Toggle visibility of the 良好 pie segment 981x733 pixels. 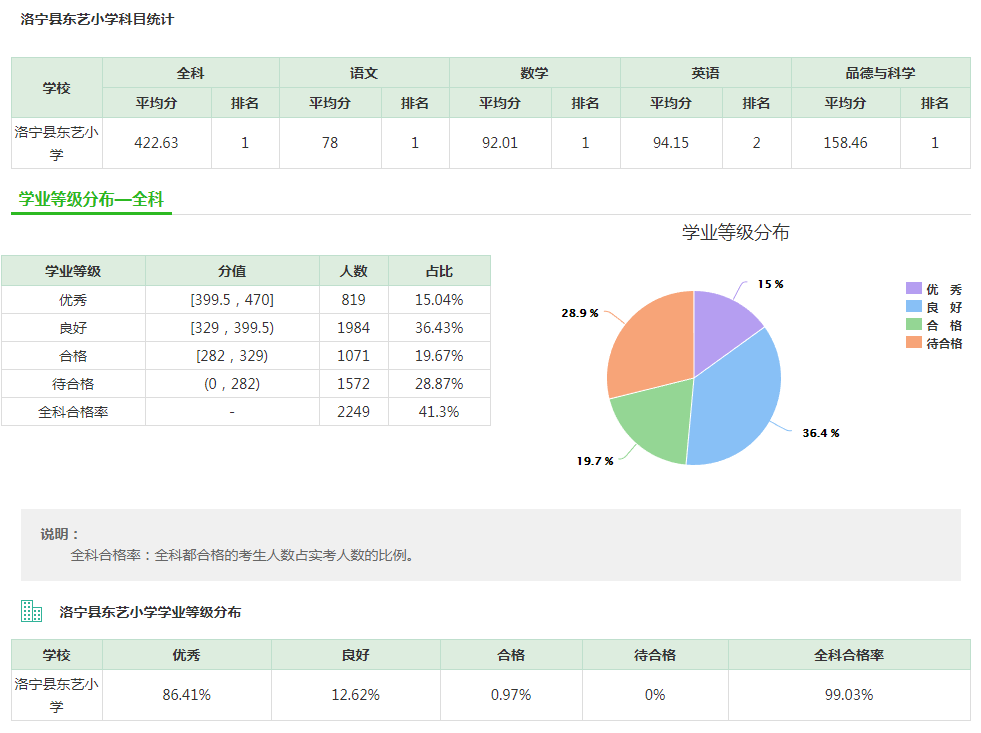point(935,305)
